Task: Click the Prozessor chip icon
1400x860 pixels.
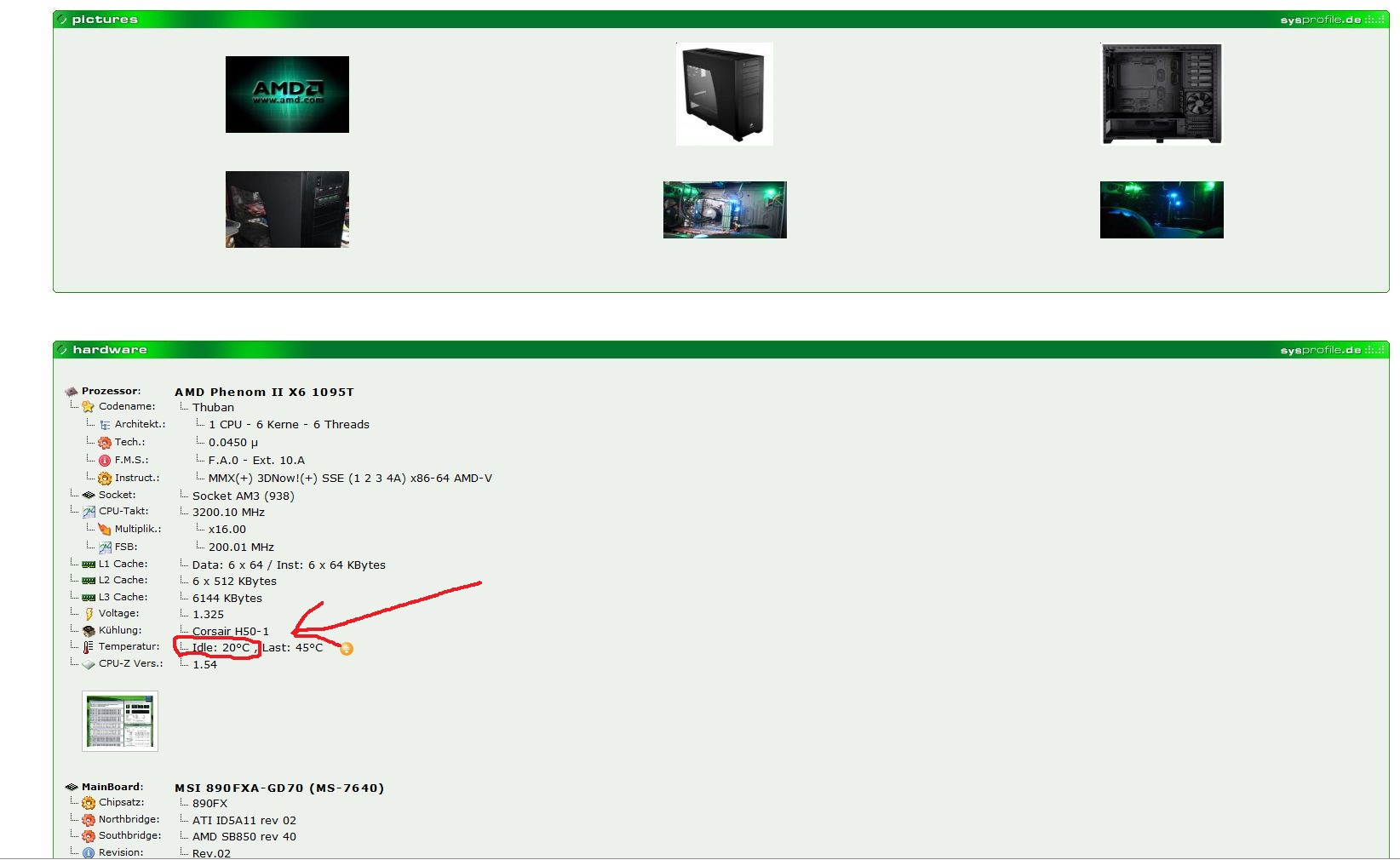Action: 72,392
